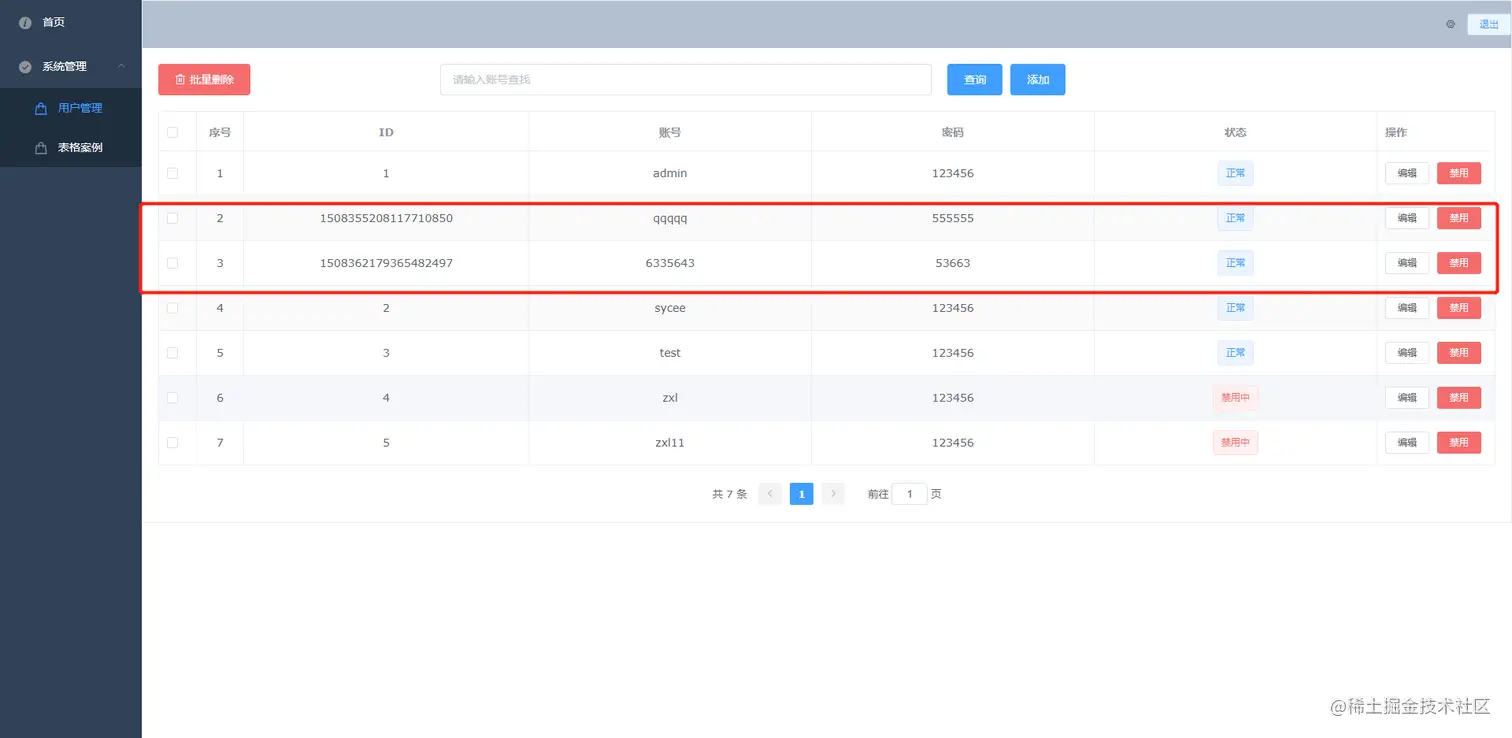1512x738 pixels.
Task: Click the account name sycee
Action: (x=670, y=308)
